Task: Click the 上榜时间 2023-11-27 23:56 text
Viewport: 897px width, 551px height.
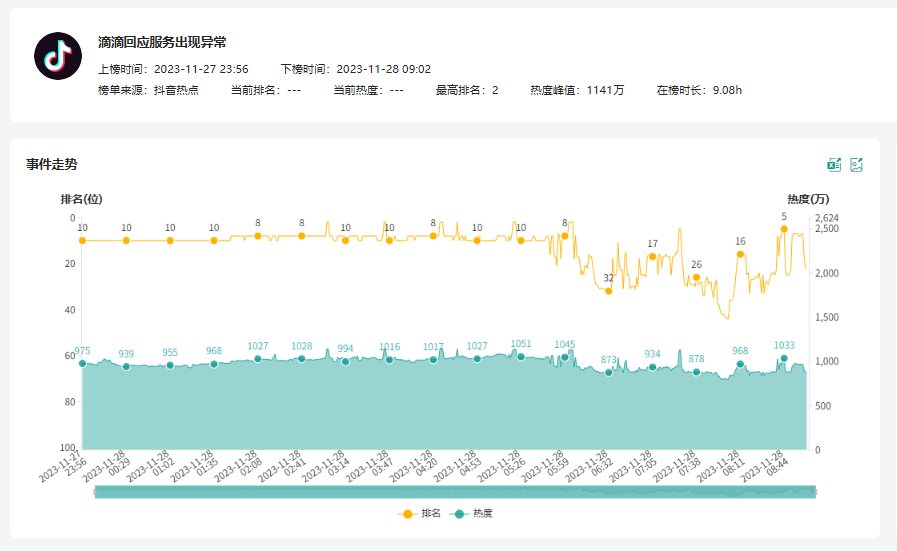Action: point(173,69)
